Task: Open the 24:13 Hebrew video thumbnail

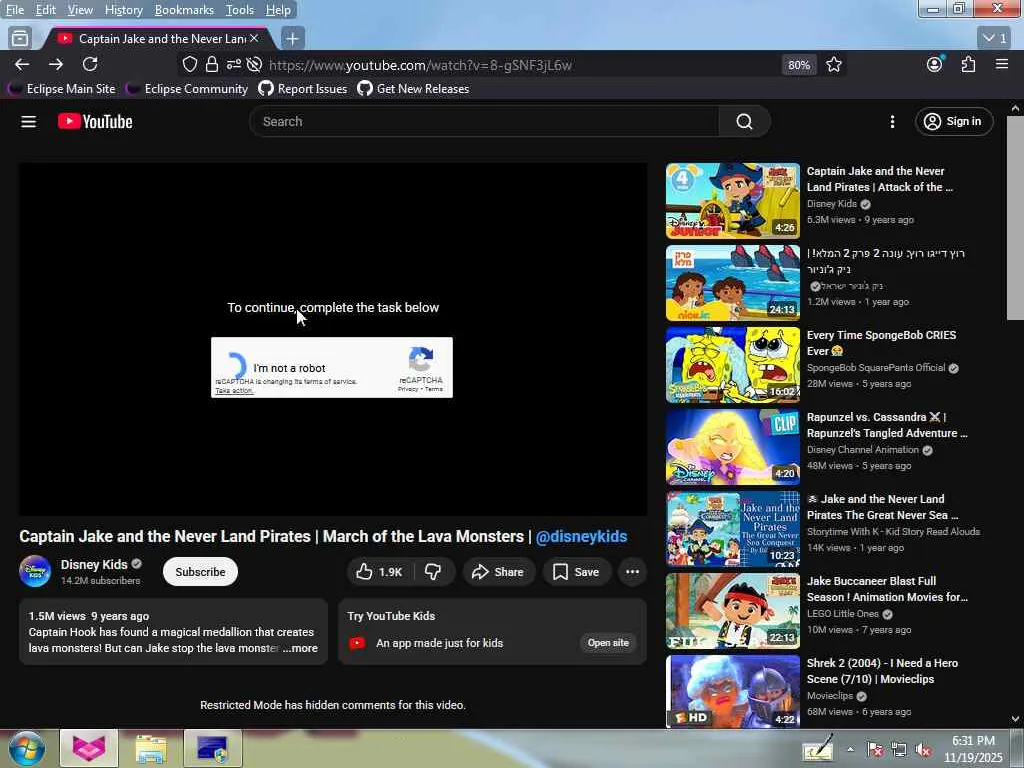Action: [733, 283]
